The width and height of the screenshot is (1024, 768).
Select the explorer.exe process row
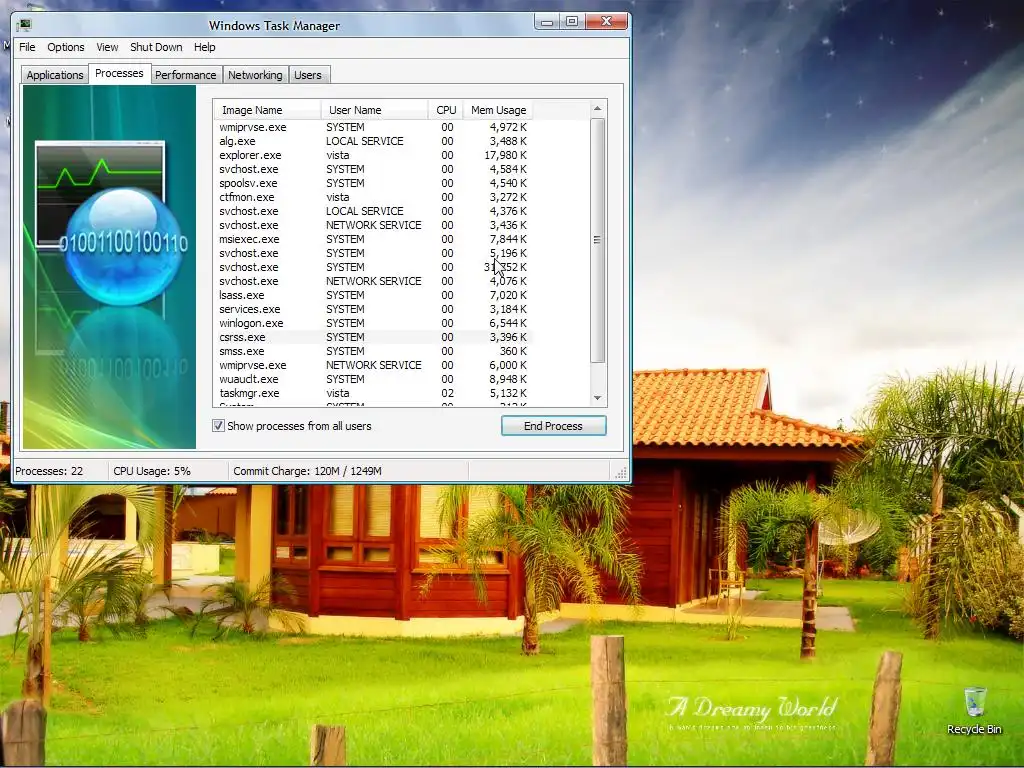tap(373, 155)
